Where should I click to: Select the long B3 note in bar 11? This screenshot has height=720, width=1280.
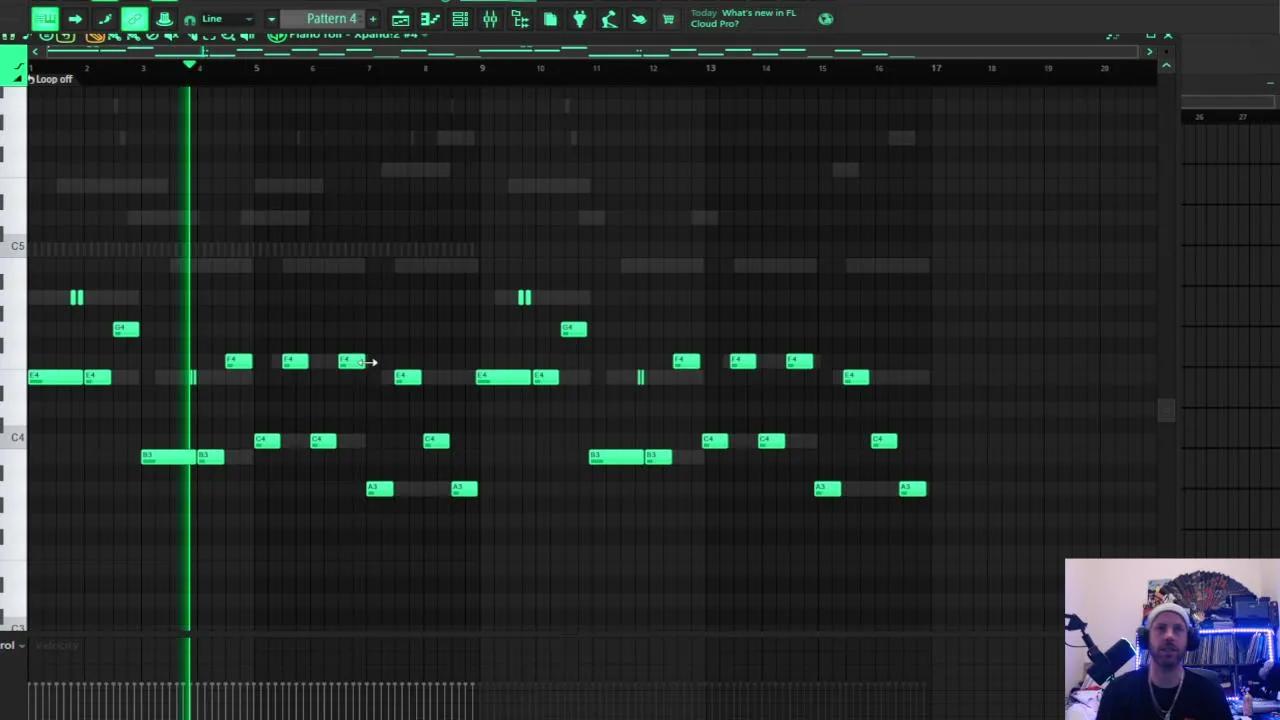[617, 457]
